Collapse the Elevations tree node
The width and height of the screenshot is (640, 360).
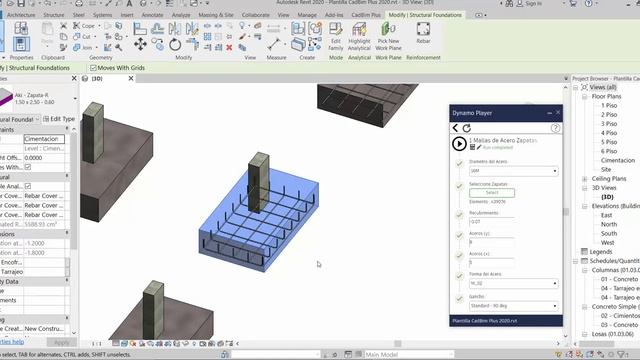pos(584,206)
